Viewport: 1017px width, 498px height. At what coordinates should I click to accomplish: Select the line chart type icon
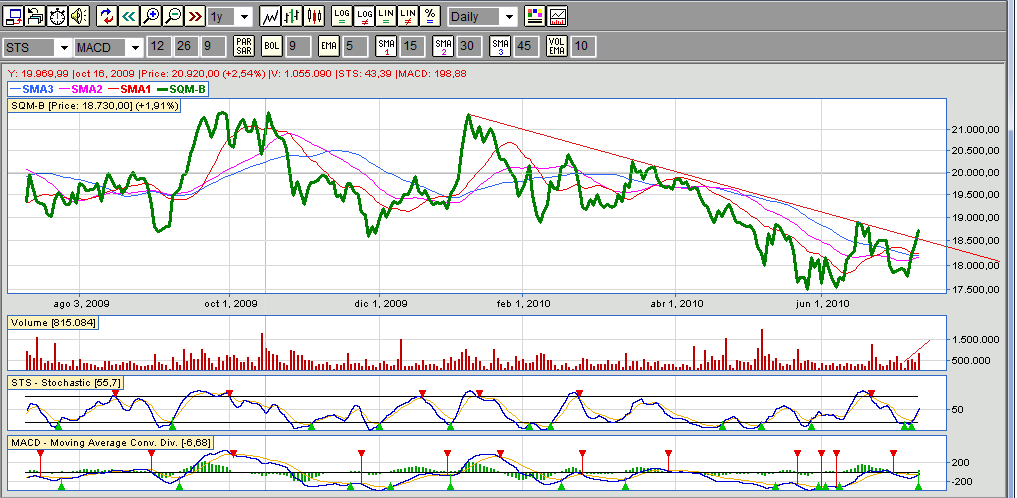270,16
